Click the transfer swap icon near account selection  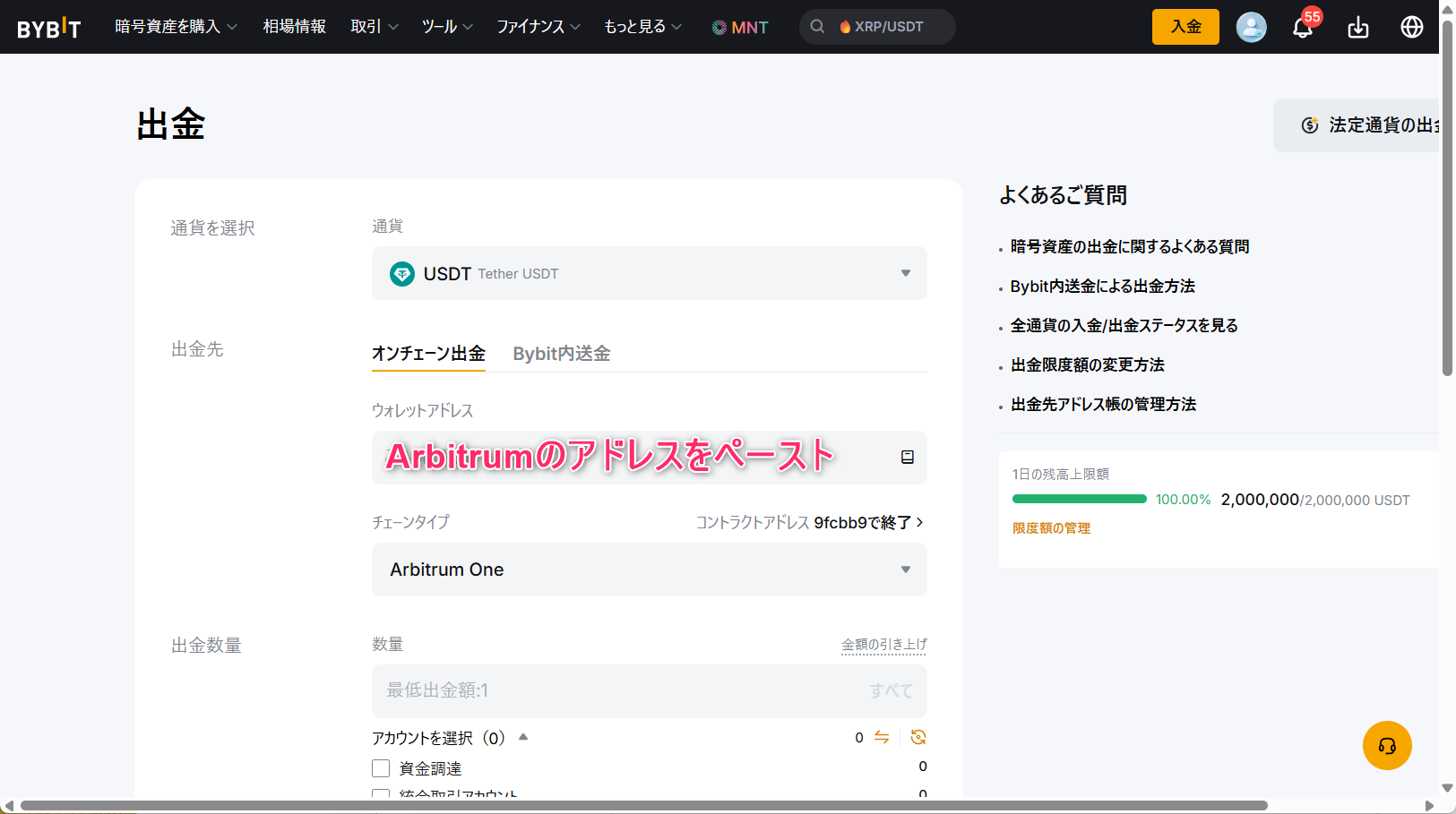883,737
